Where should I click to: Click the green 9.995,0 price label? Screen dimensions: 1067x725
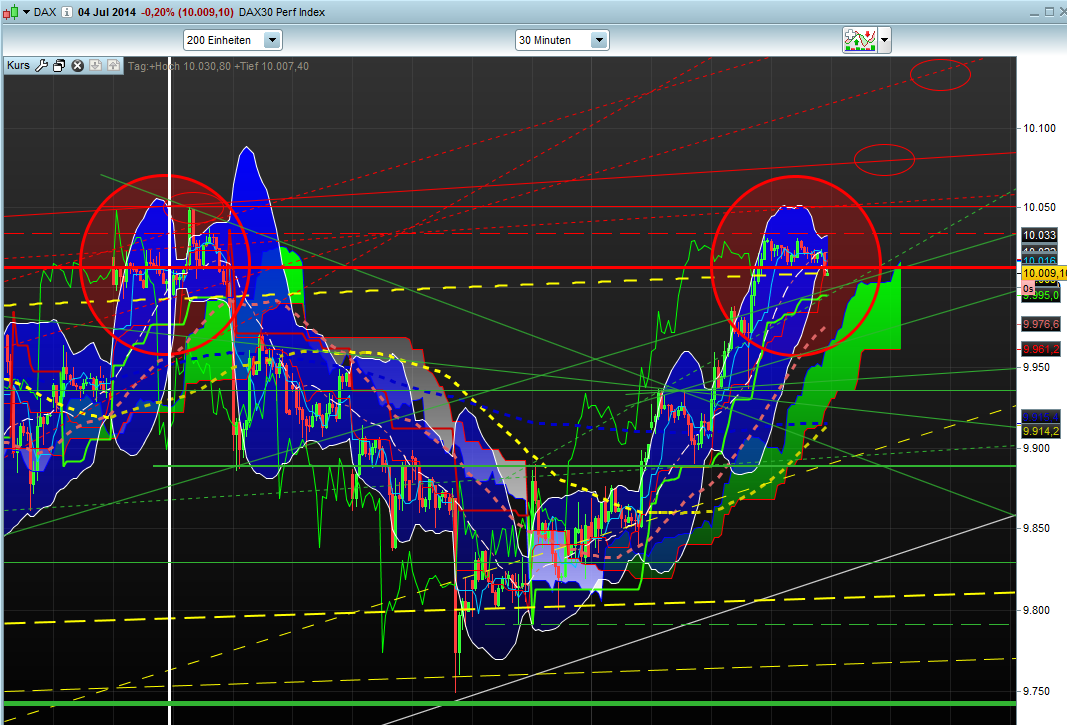(1041, 295)
